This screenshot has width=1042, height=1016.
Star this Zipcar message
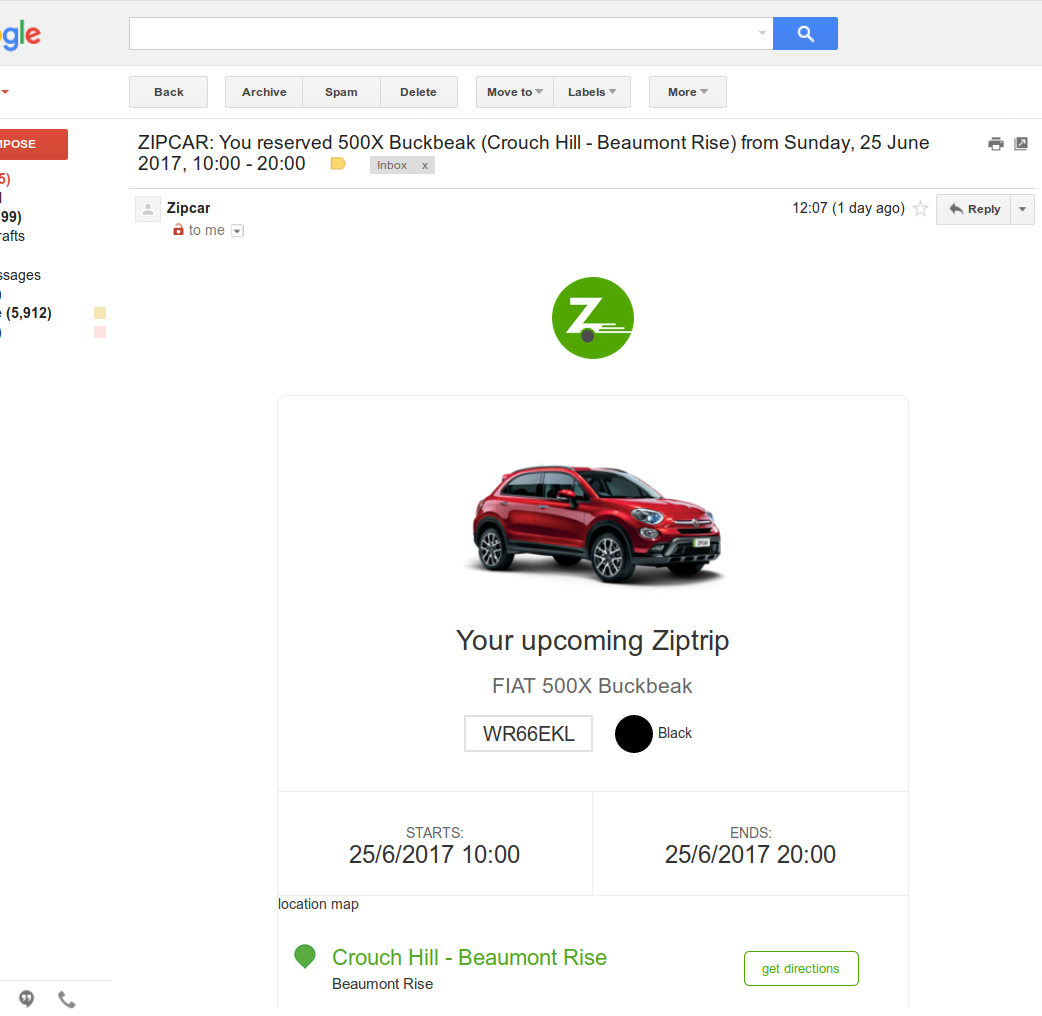tap(920, 209)
